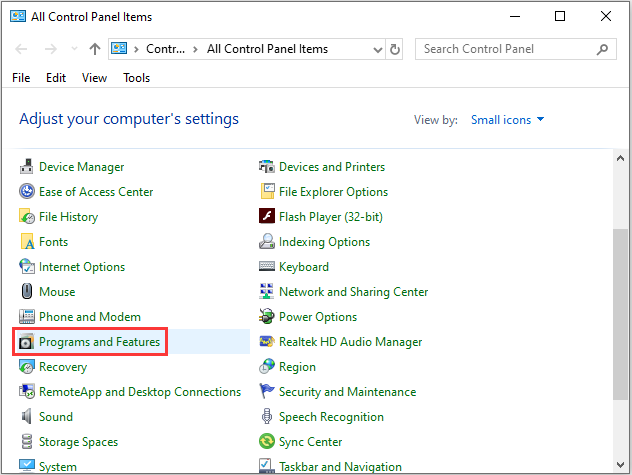Image resolution: width=632 pixels, height=475 pixels.
Task: Open the Power Options link
Action: [318, 317]
